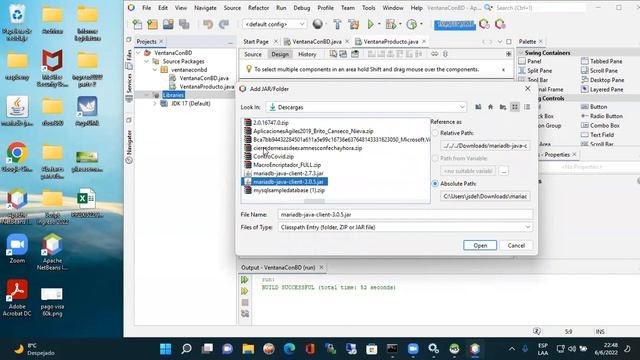Toggle the Source editor view
The width and height of the screenshot is (640, 360).
click(253, 54)
